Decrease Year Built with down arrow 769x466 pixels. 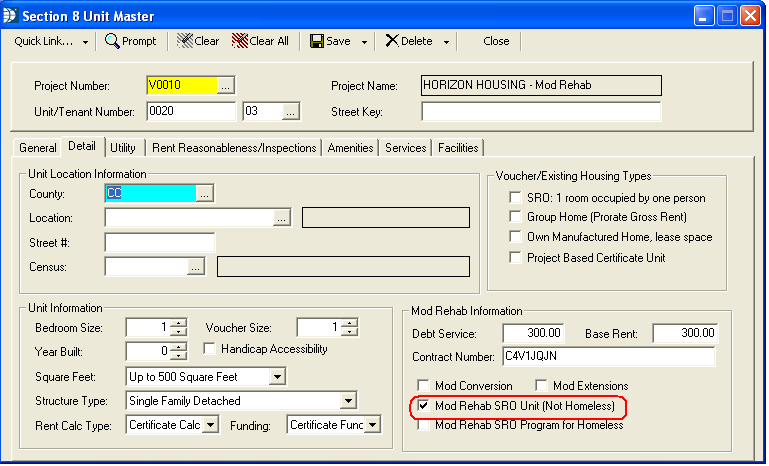click(179, 355)
